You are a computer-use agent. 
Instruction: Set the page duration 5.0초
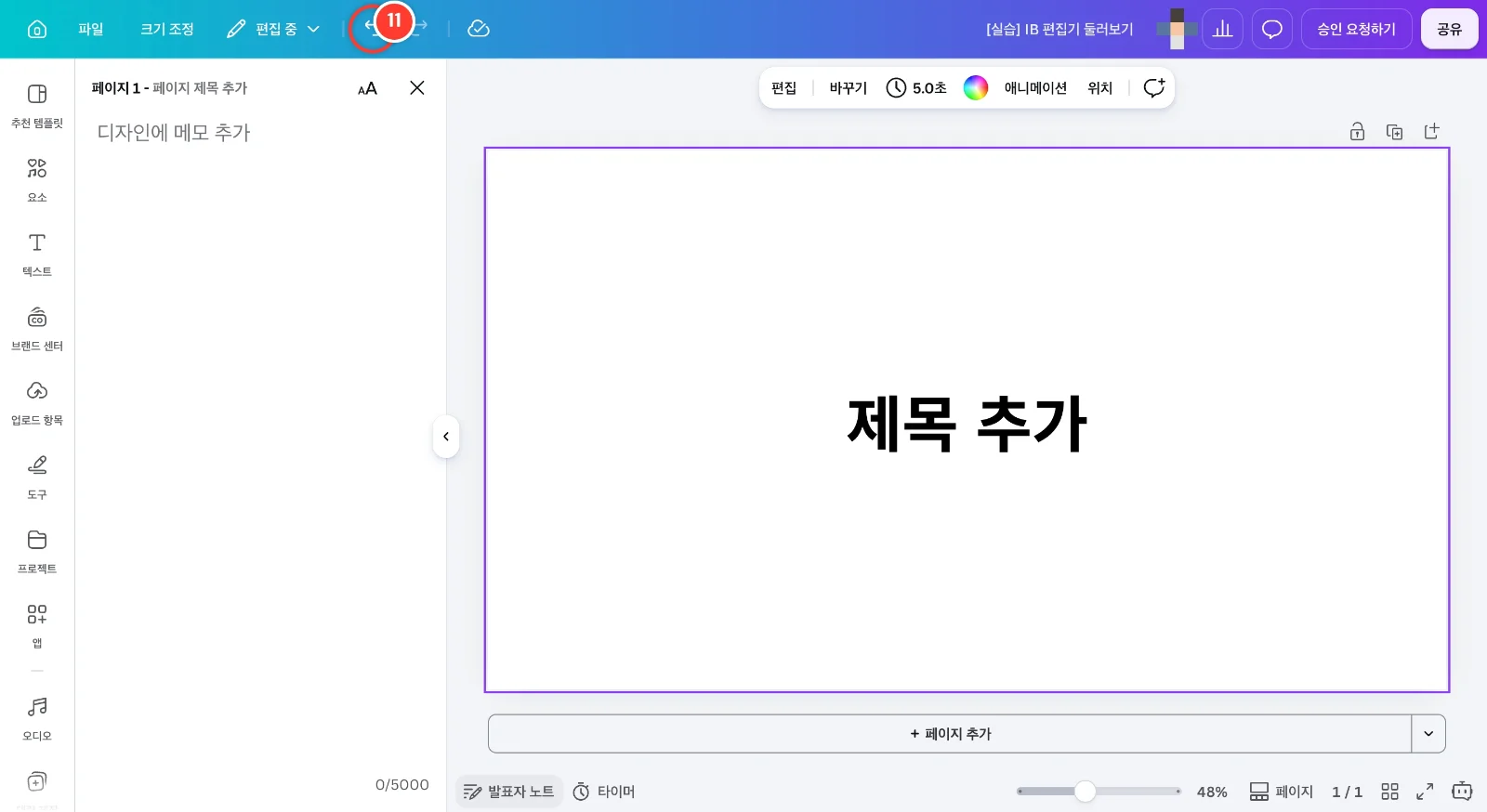916,87
